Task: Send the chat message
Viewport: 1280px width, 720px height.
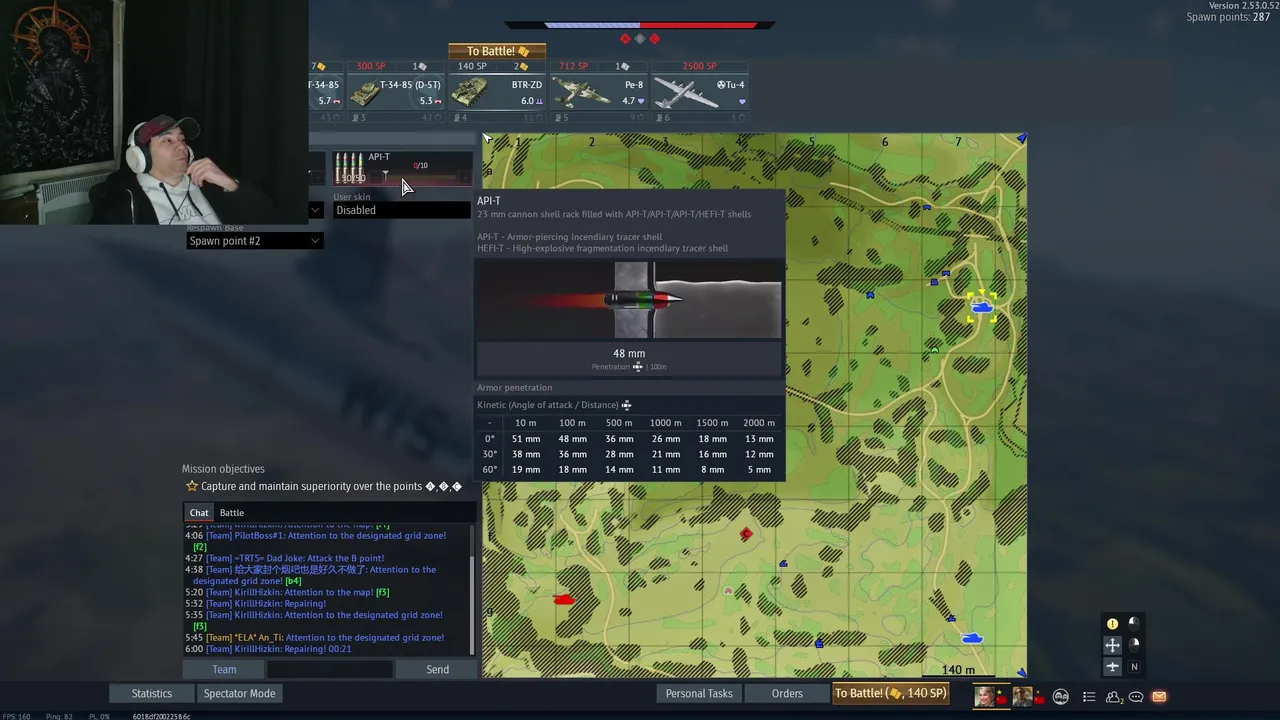Action: pos(437,670)
